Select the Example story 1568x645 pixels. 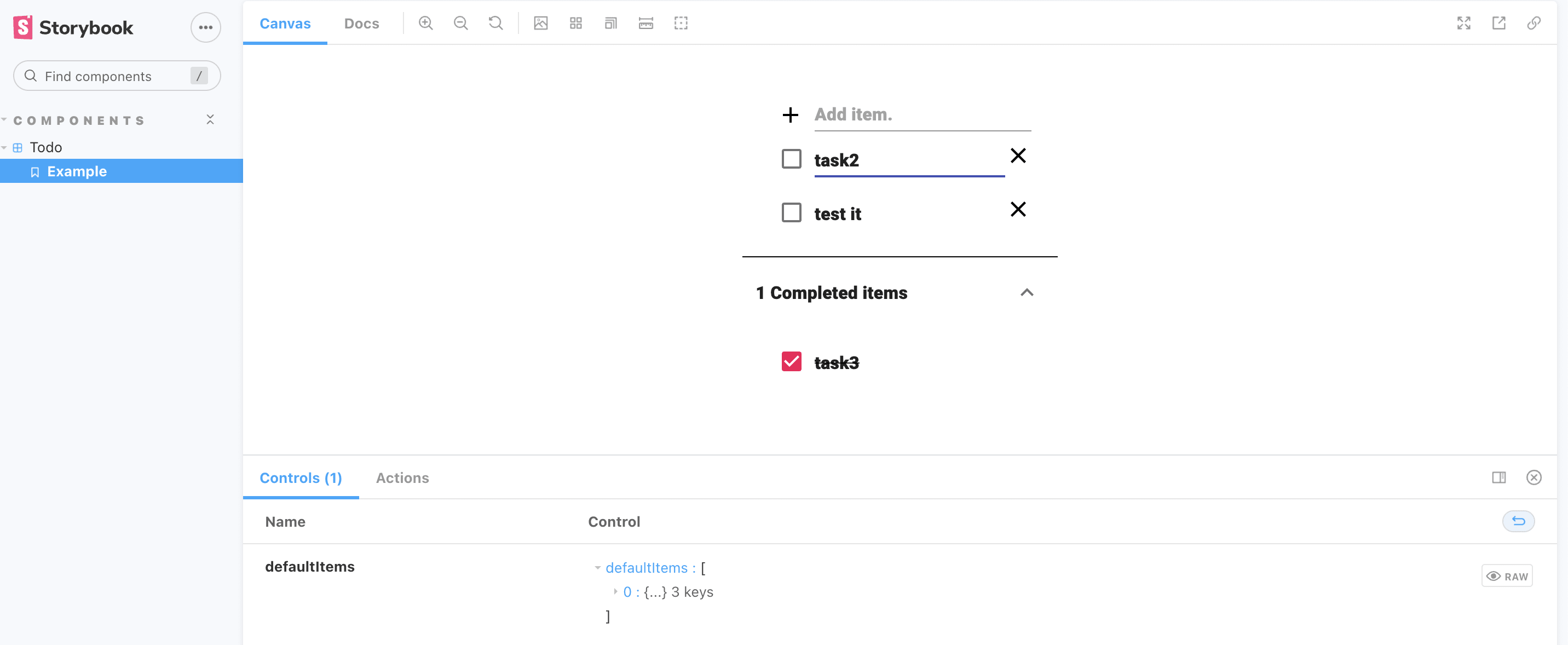[x=121, y=171]
